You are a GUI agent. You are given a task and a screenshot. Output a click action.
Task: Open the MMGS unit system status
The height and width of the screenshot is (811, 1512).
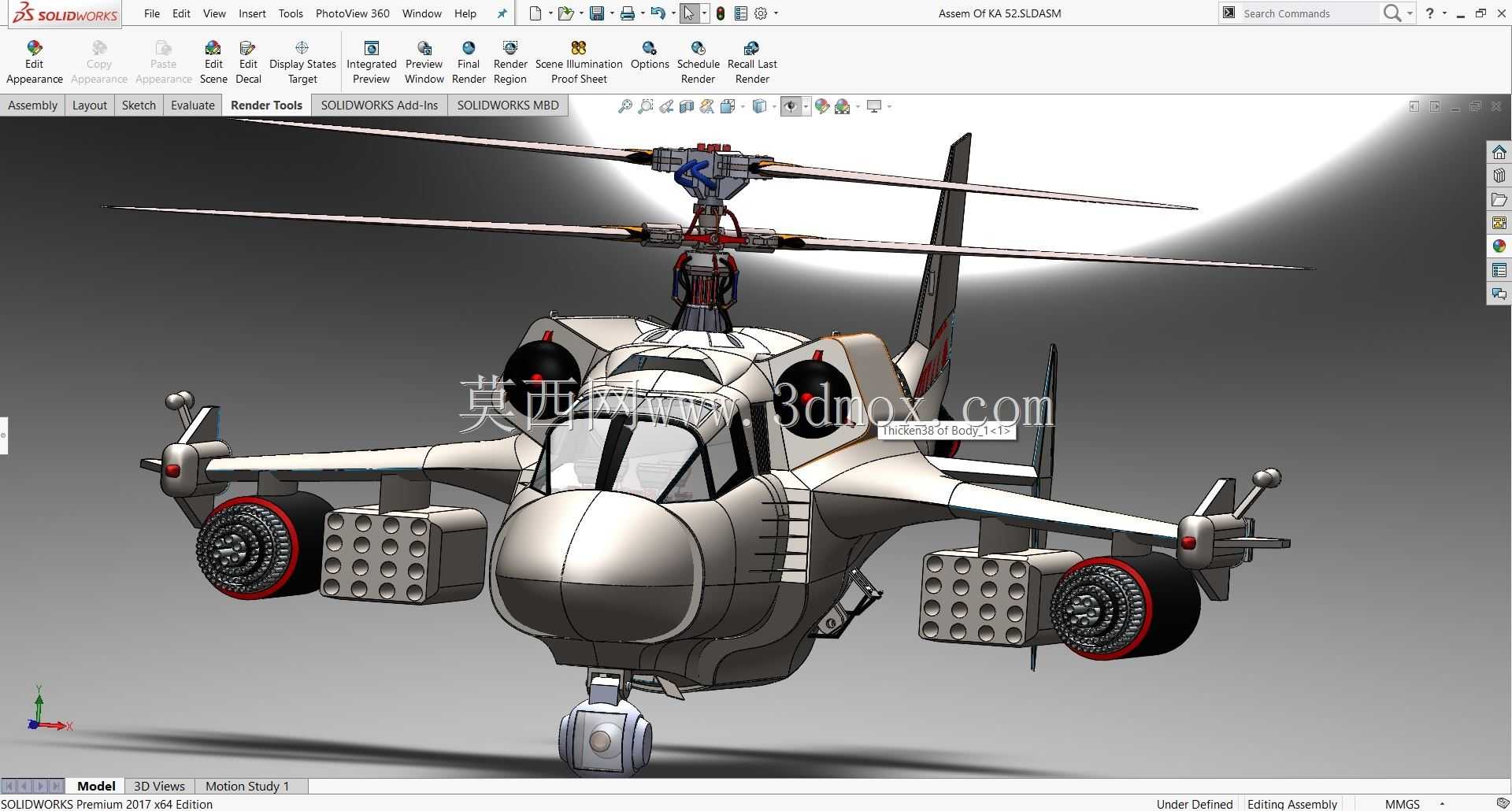pyautogui.click(x=1402, y=804)
